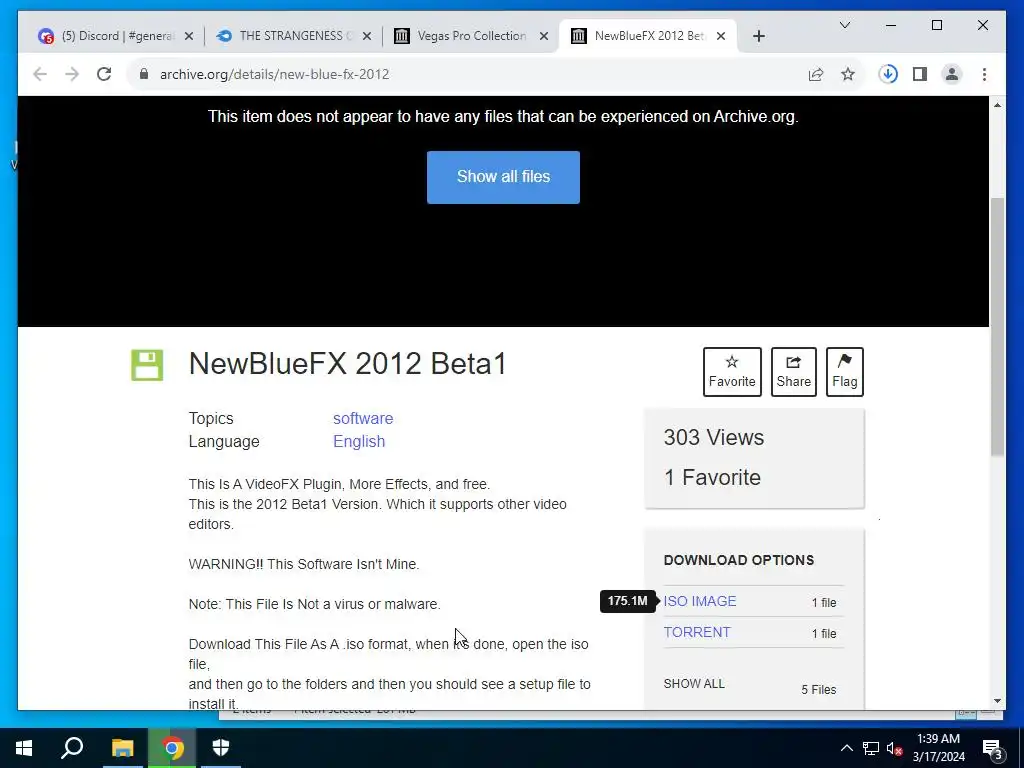Click the NewBlueFX 2012 Beta1 title
1024x768 pixels.
pos(347,364)
